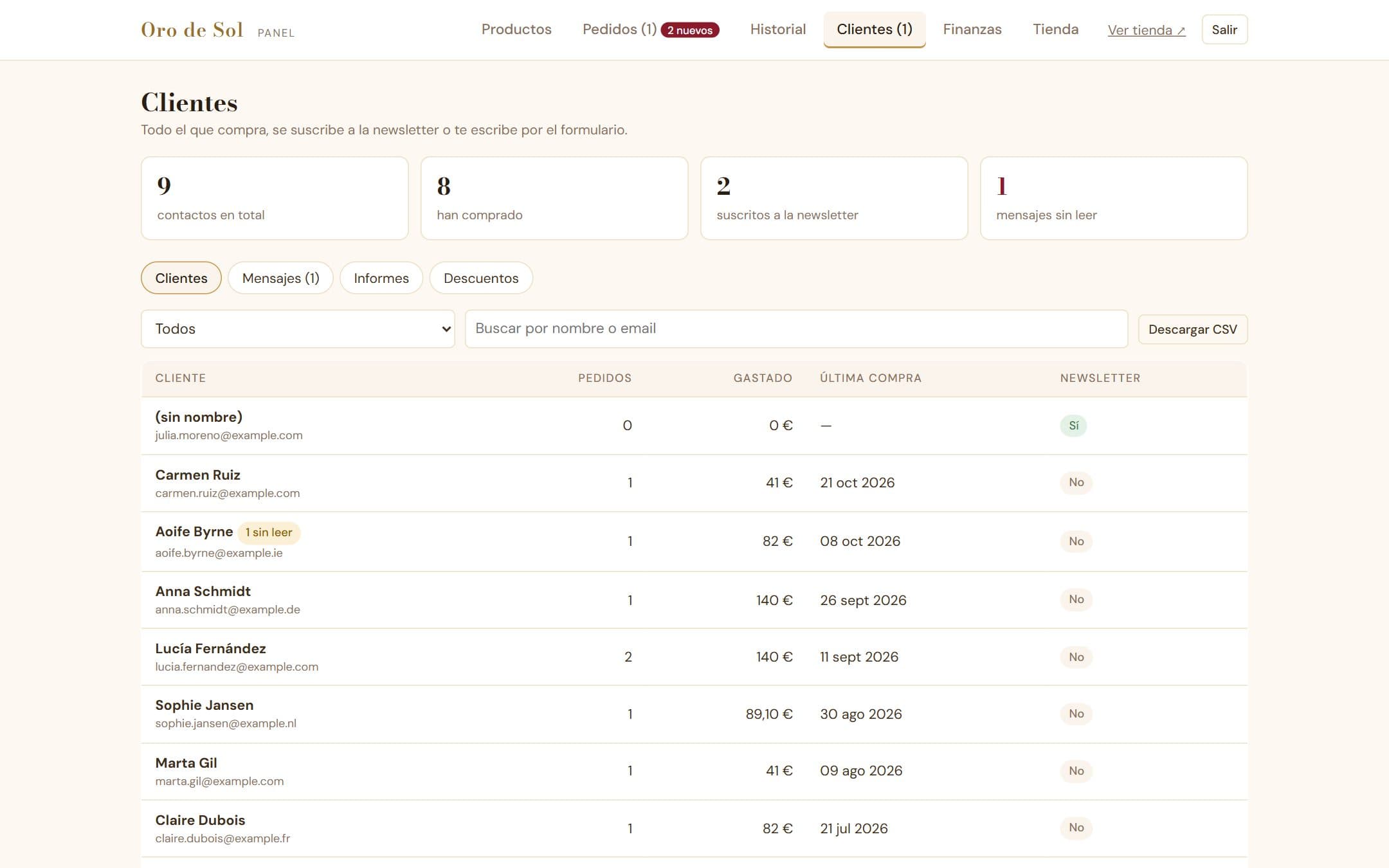
Task: Click the email lucia.fernandez@example.com
Action: (x=237, y=667)
